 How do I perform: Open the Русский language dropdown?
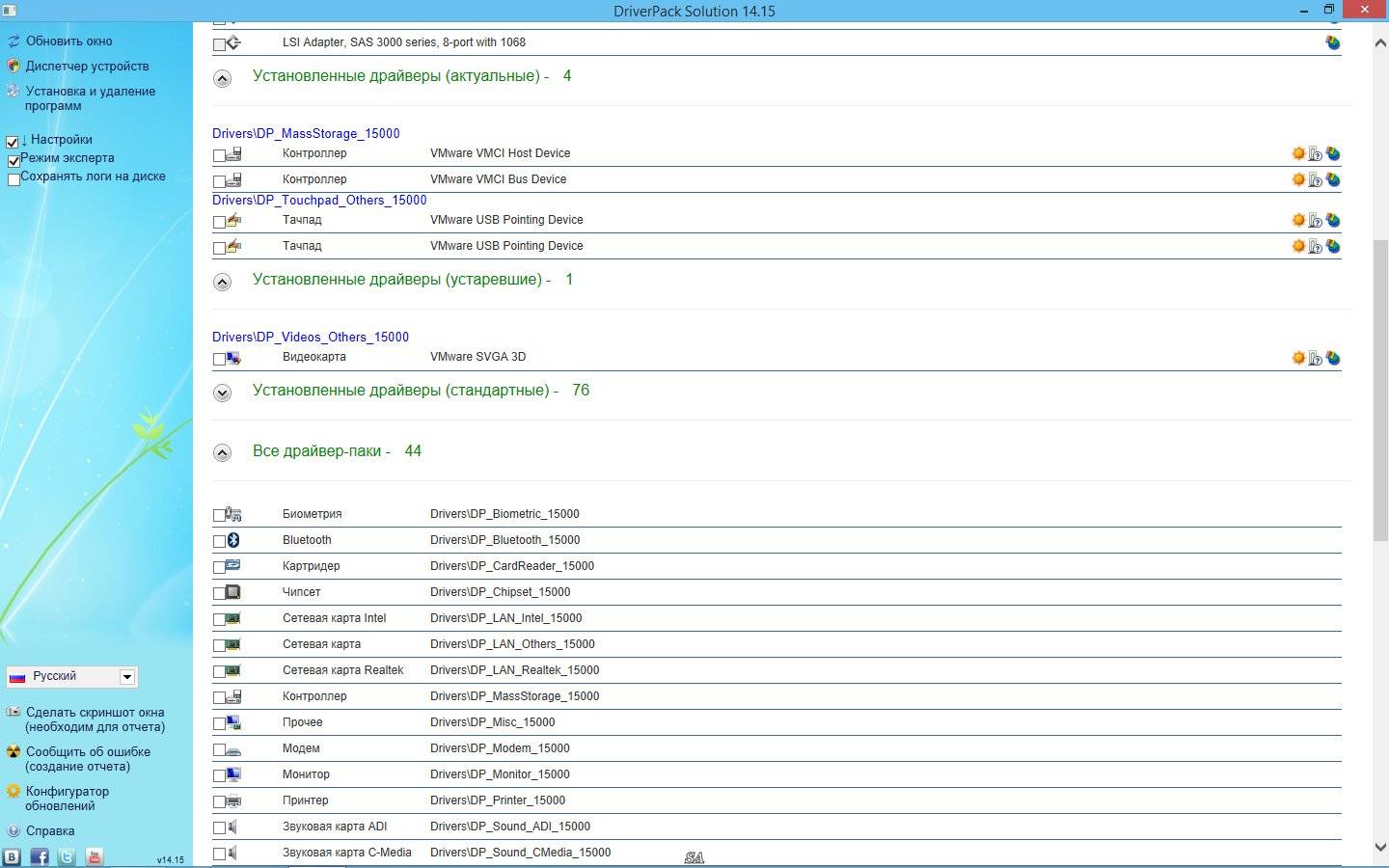point(71,677)
